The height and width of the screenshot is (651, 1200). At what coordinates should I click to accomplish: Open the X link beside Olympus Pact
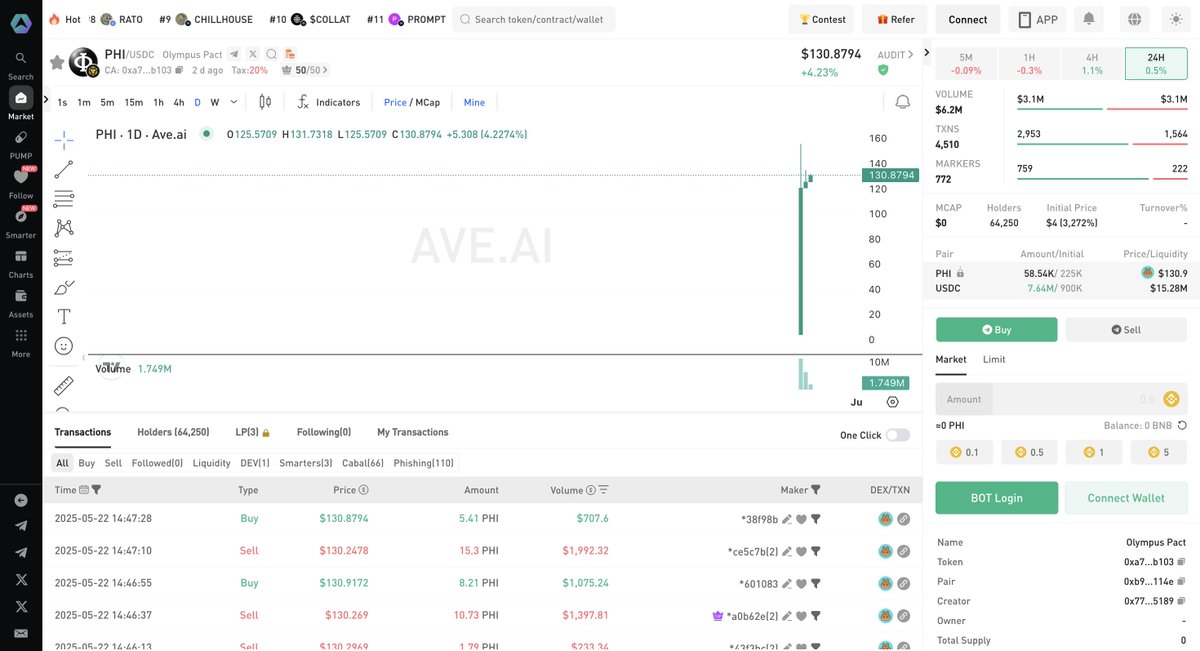[253, 54]
